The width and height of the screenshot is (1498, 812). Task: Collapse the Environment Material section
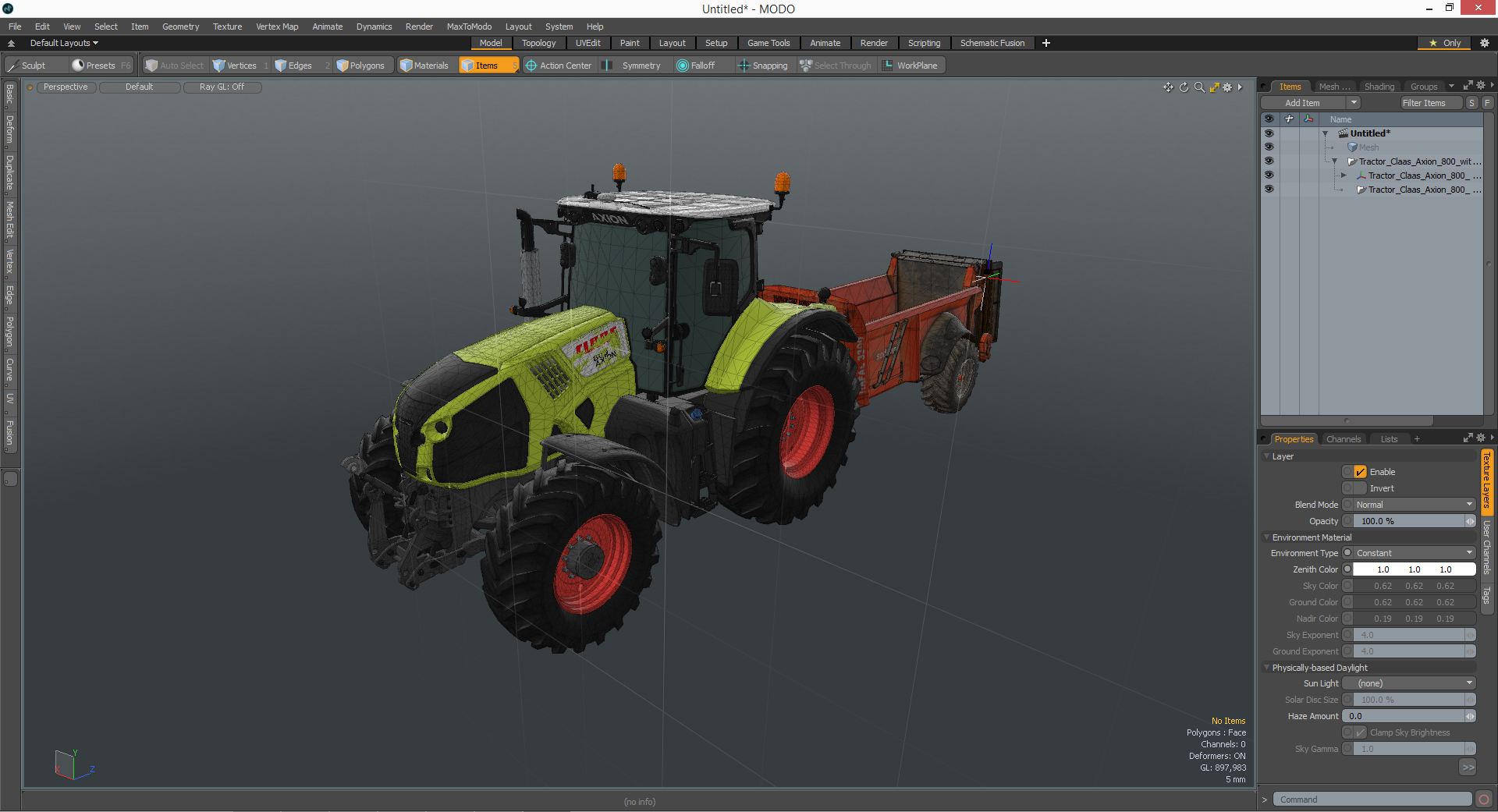point(1266,537)
